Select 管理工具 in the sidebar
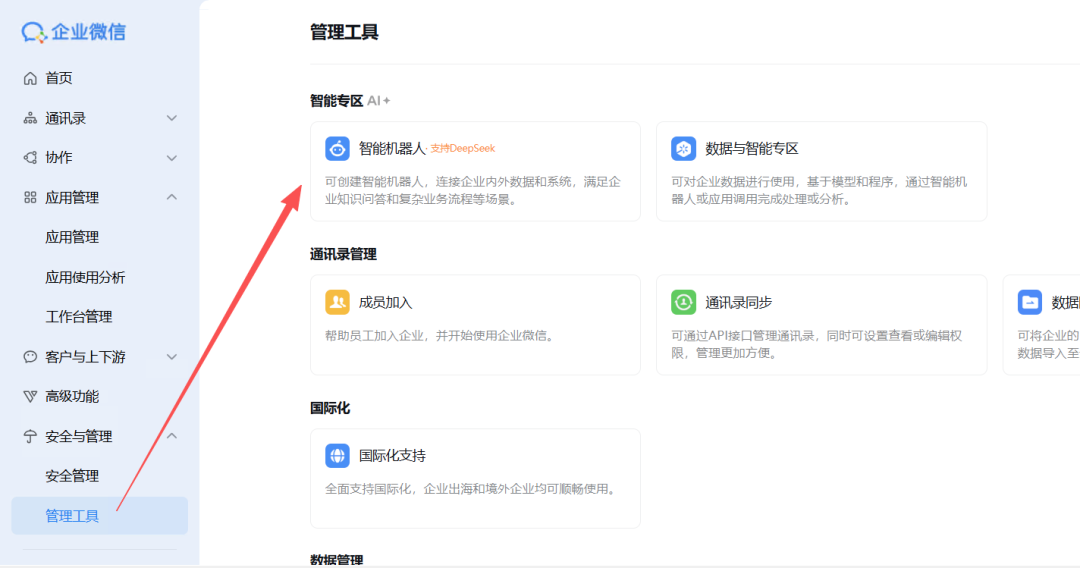Image resolution: width=1080 pixels, height=568 pixels. tap(100, 516)
